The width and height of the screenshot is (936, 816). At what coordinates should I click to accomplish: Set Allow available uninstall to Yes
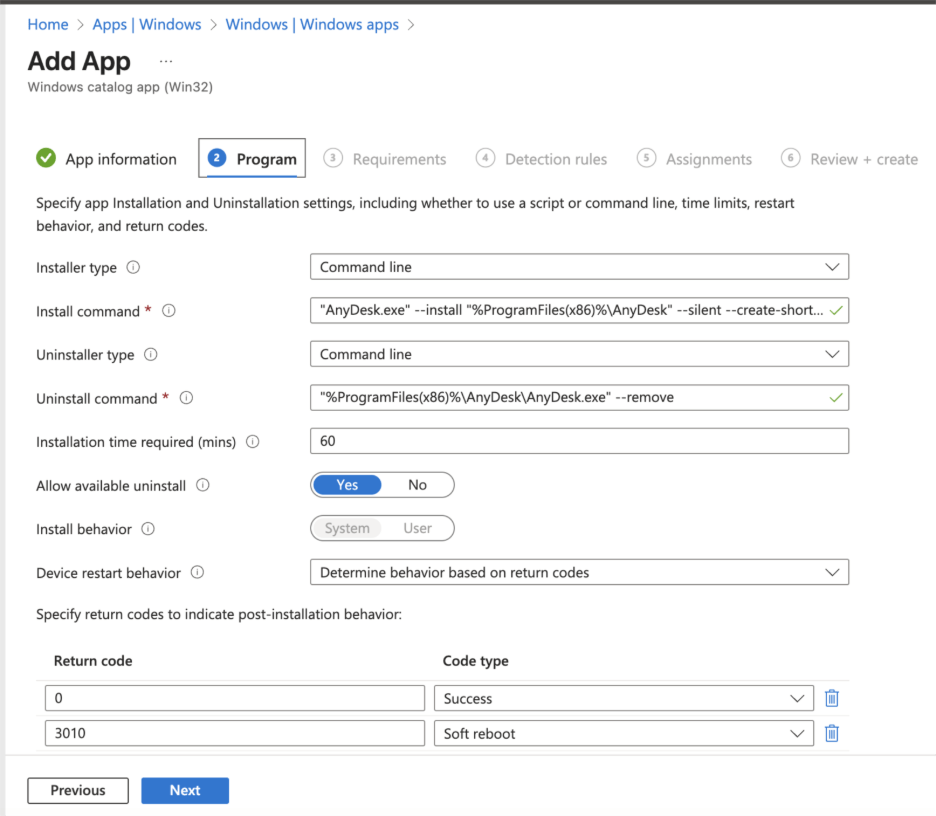[x=347, y=485]
